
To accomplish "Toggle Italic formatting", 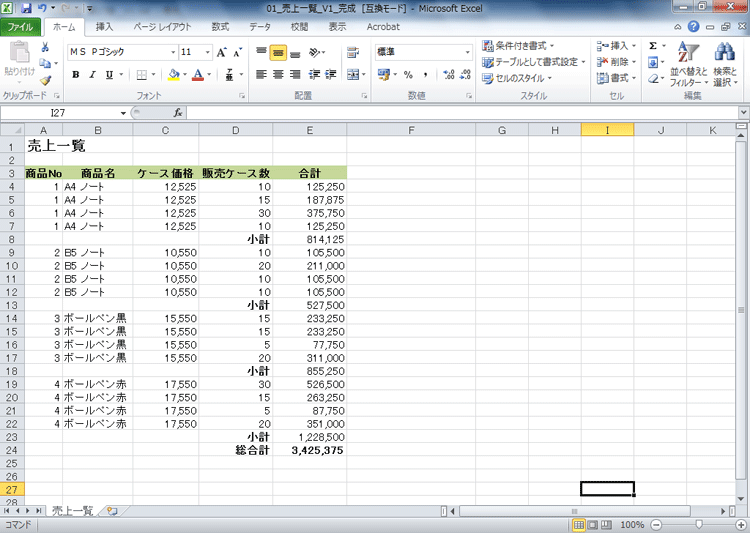I will click(93, 75).
